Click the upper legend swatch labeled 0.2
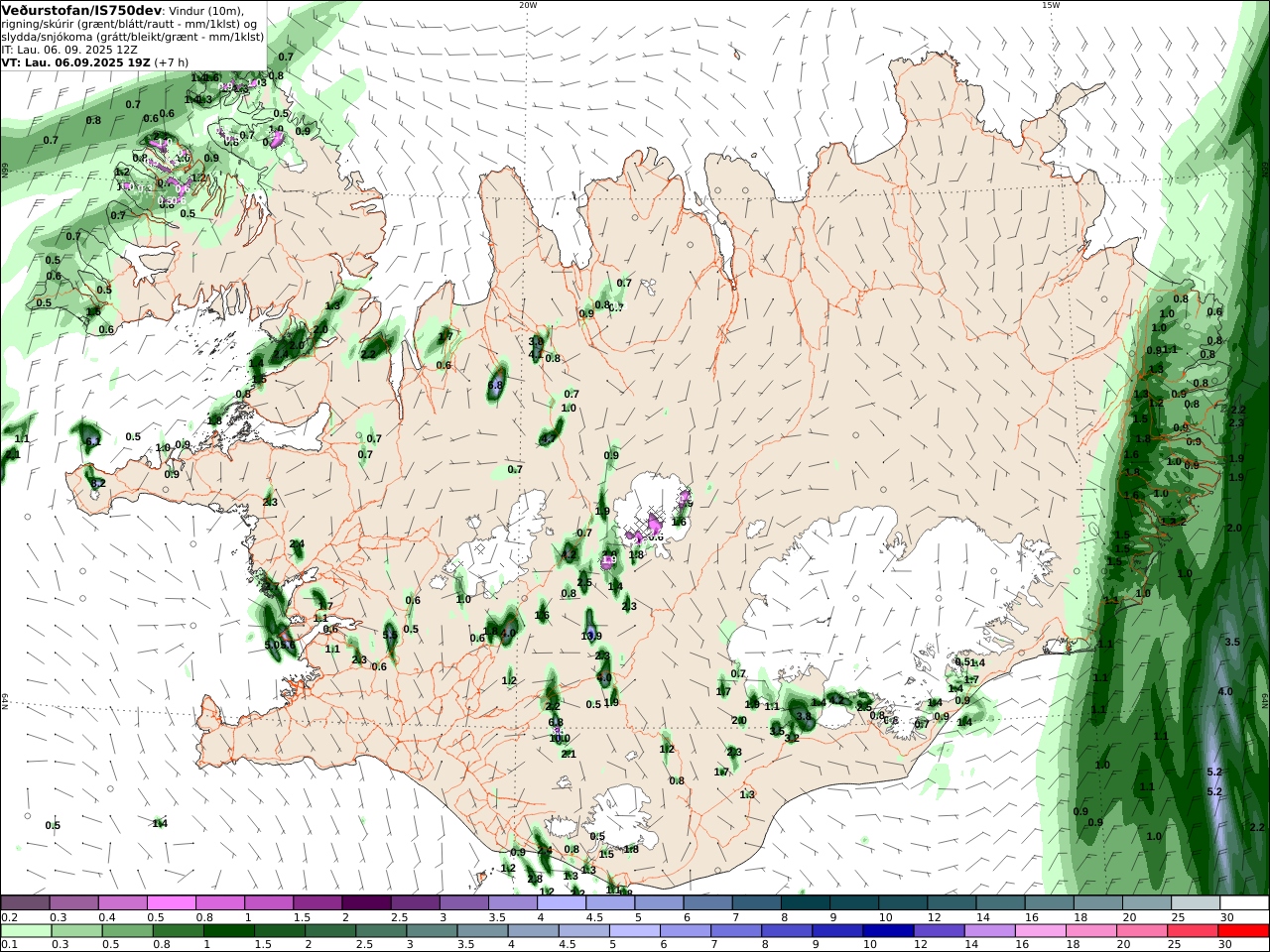Screen dimensions: 1270x952 (x=25, y=903)
